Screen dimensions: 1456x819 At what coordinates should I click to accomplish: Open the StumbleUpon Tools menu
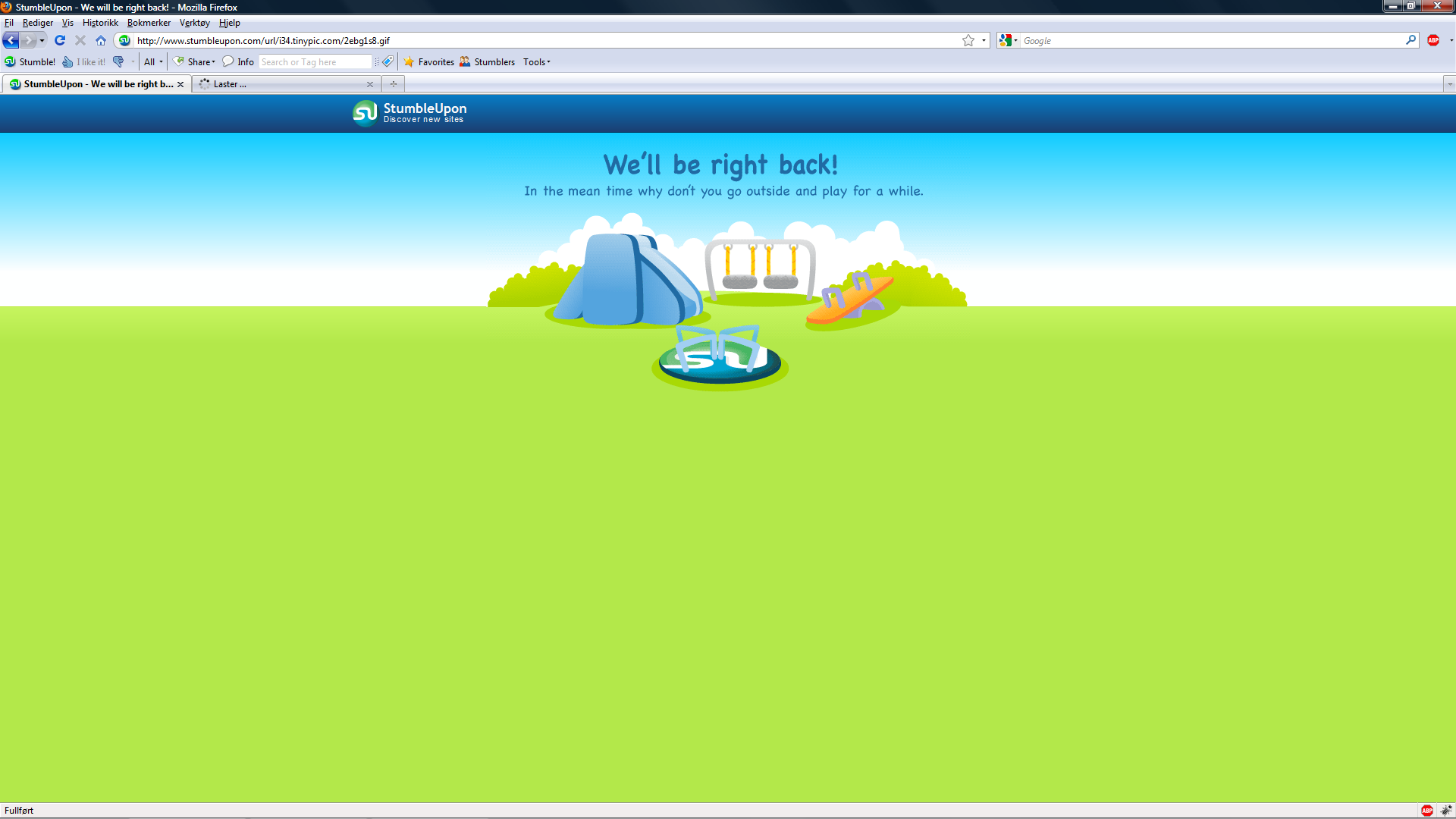pos(537,62)
